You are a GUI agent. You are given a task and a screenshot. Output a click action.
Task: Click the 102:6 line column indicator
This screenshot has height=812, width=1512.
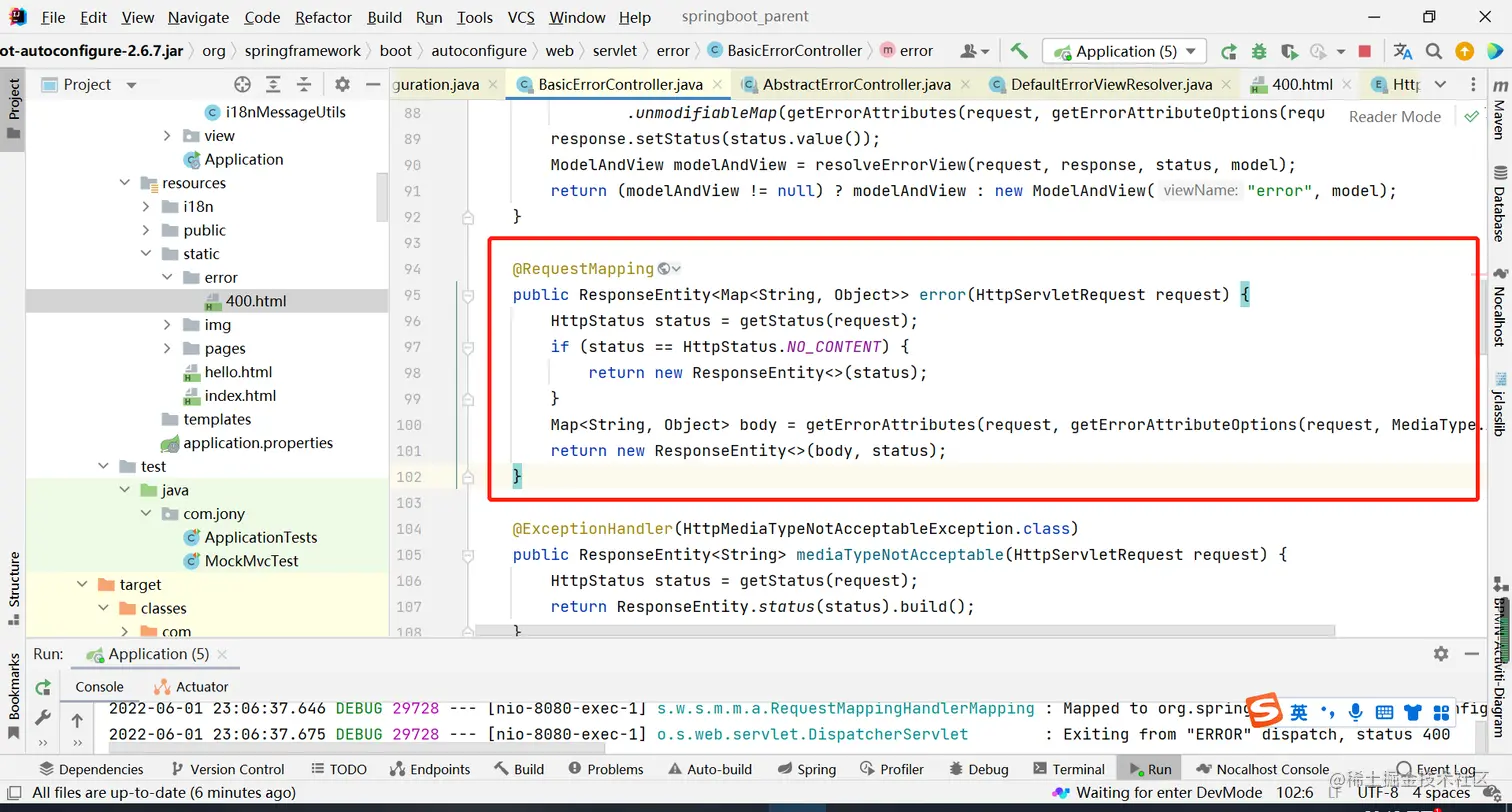pyautogui.click(x=1296, y=793)
